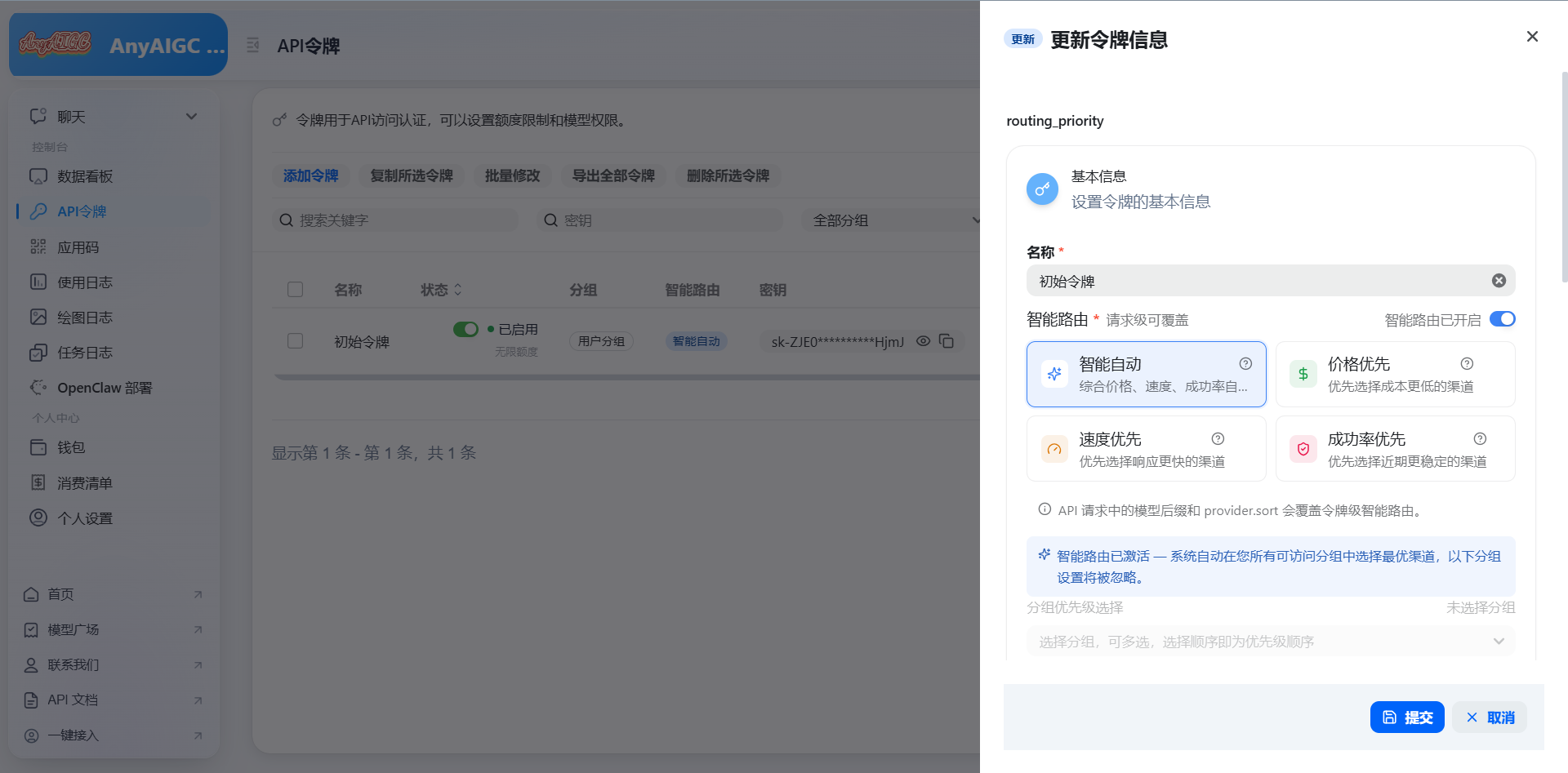This screenshot has height=773, width=1568.
Task: Open the 消费清单 menu item
Action: tap(113, 482)
